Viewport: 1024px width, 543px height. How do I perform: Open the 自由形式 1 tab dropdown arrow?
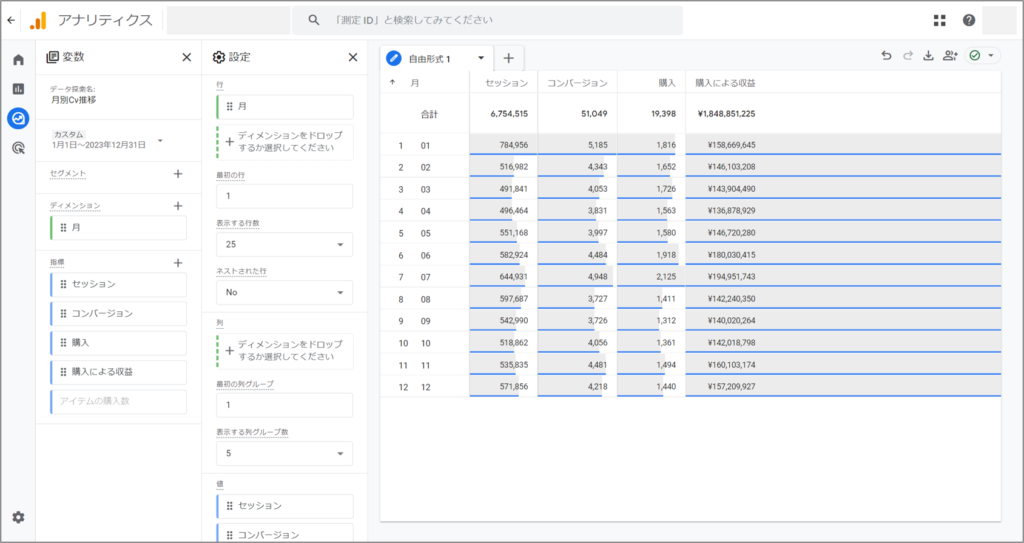(x=481, y=58)
